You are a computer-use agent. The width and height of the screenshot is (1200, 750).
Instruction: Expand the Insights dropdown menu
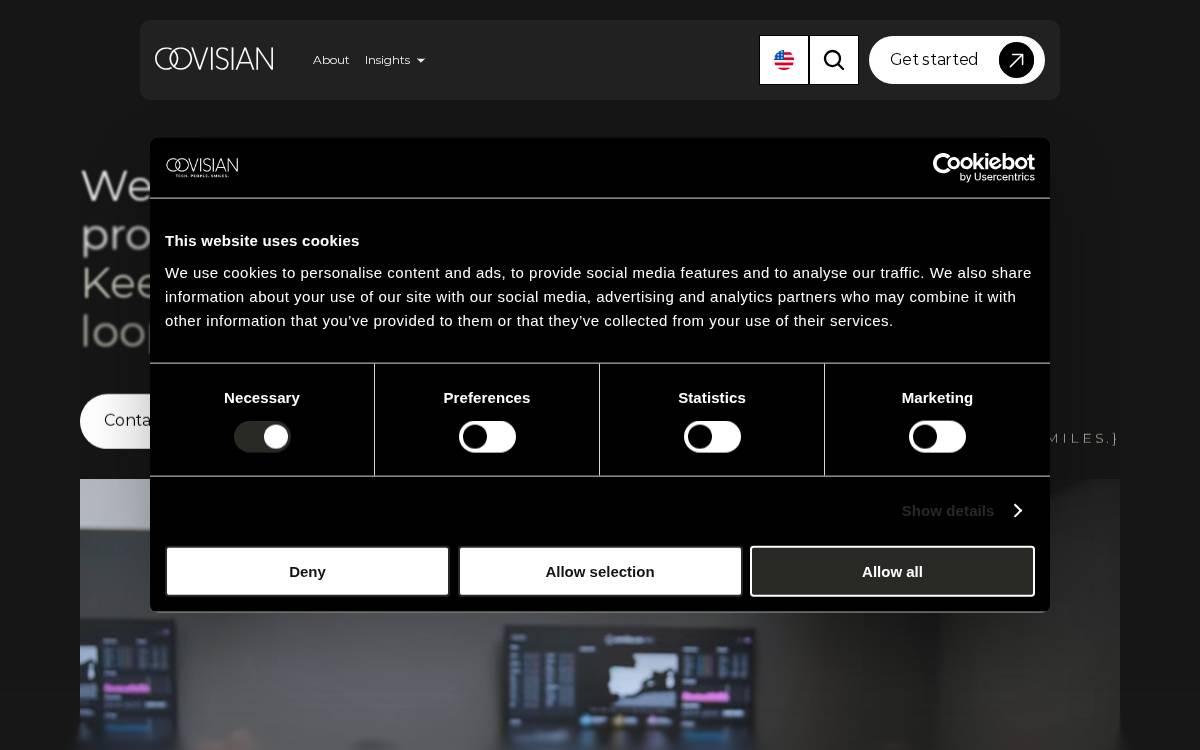(x=394, y=60)
